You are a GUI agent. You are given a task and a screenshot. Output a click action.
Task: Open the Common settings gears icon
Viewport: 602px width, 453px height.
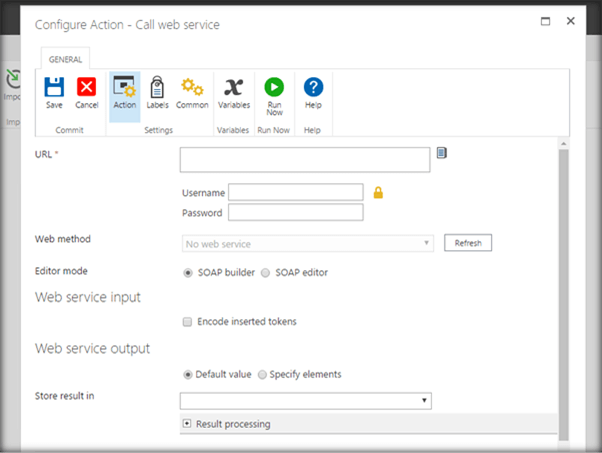192,87
